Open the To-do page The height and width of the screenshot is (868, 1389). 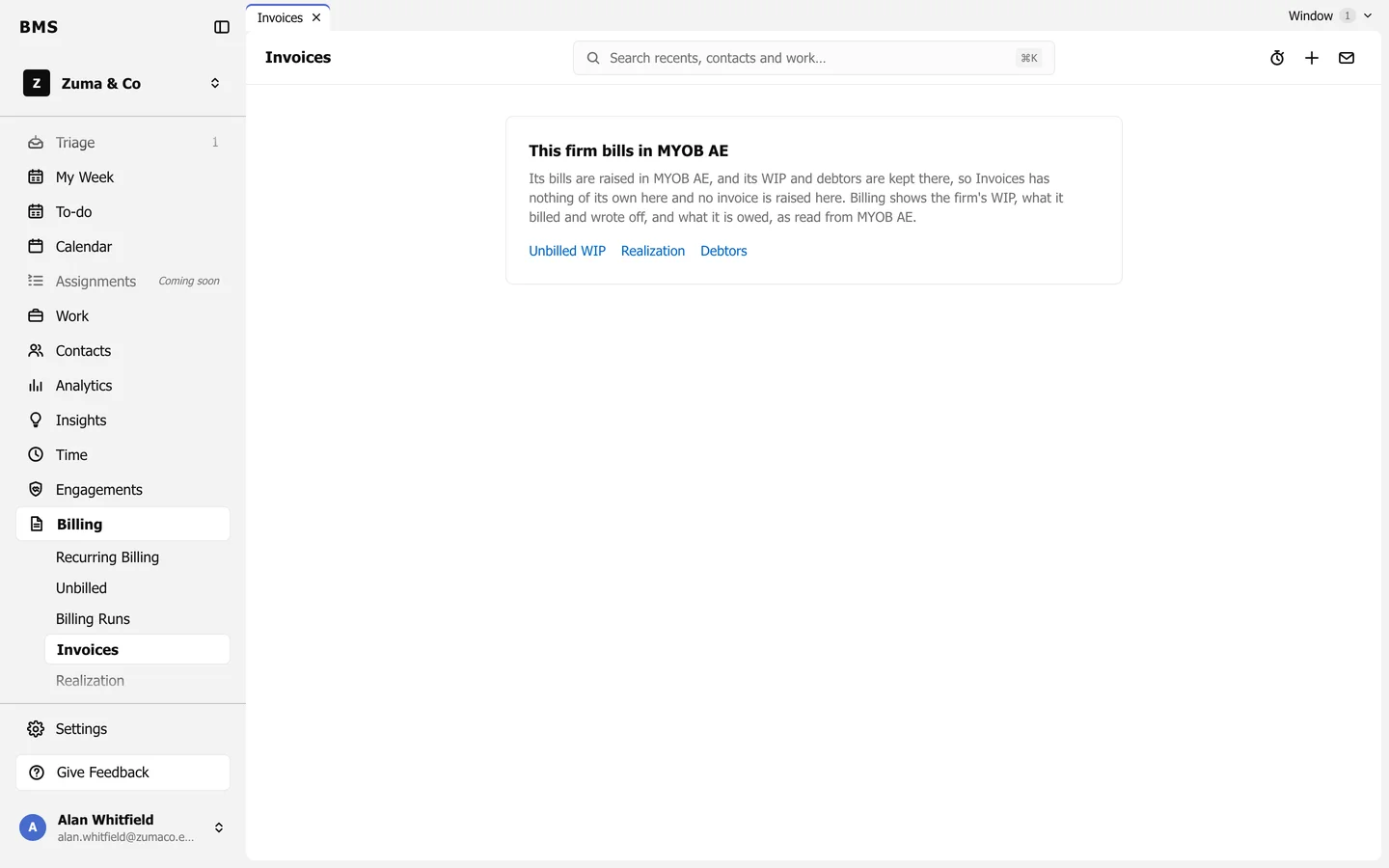pos(123,212)
